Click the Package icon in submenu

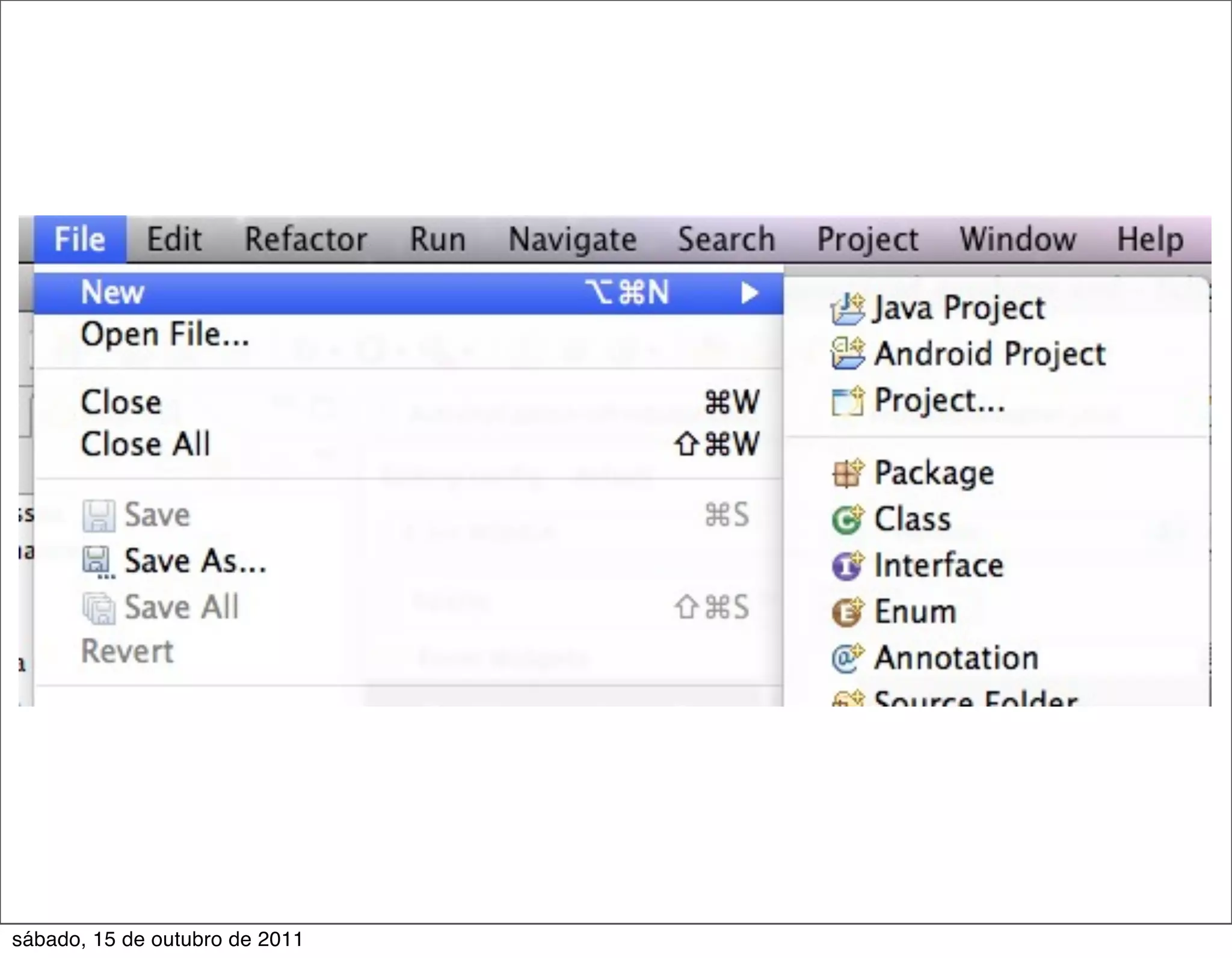pyautogui.click(x=847, y=473)
